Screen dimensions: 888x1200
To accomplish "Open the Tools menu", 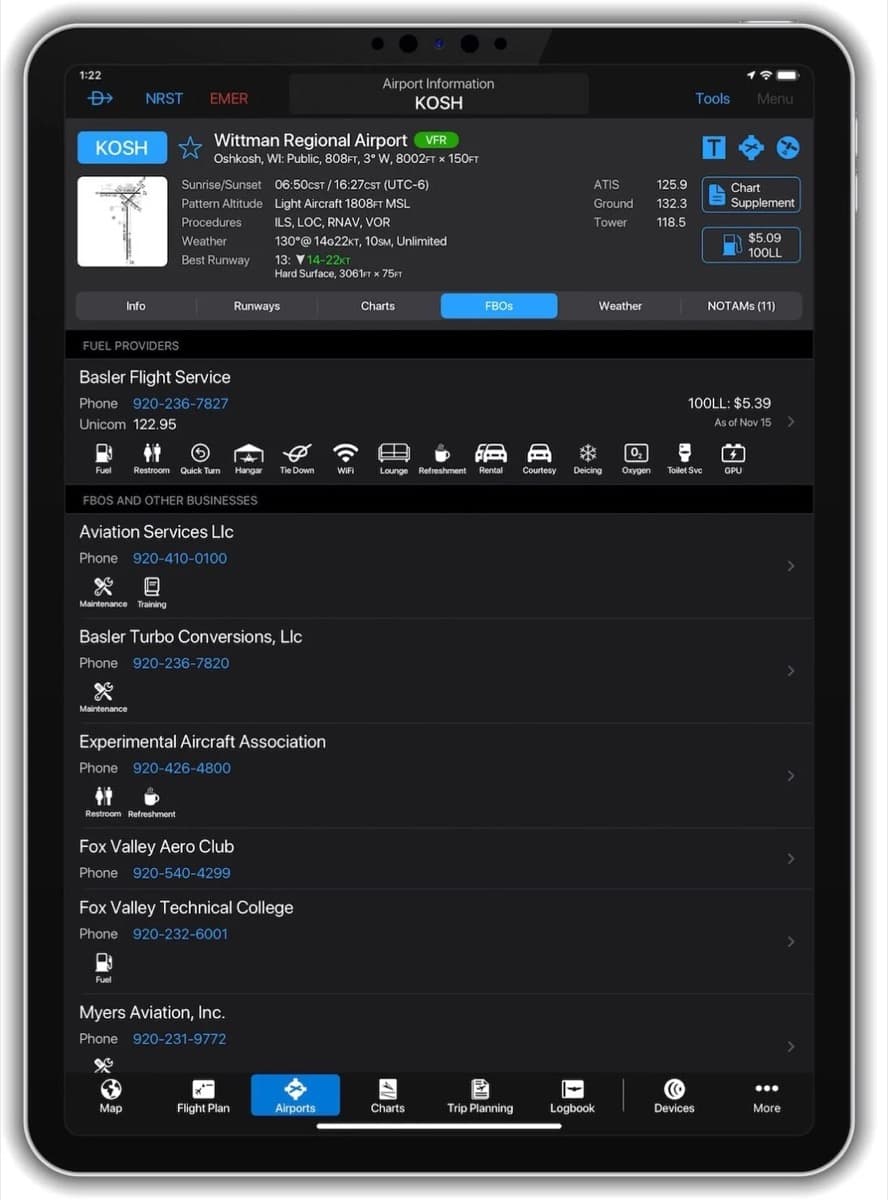I will click(713, 98).
